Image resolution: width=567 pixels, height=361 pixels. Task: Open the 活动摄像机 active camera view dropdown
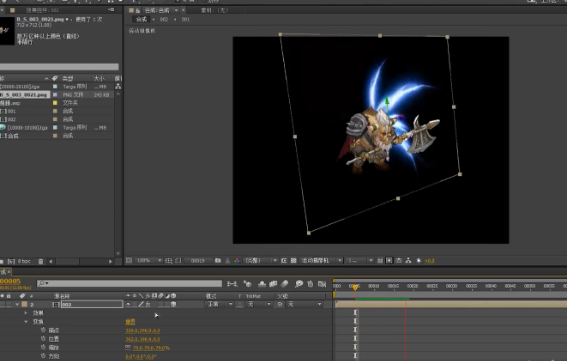click(321, 260)
